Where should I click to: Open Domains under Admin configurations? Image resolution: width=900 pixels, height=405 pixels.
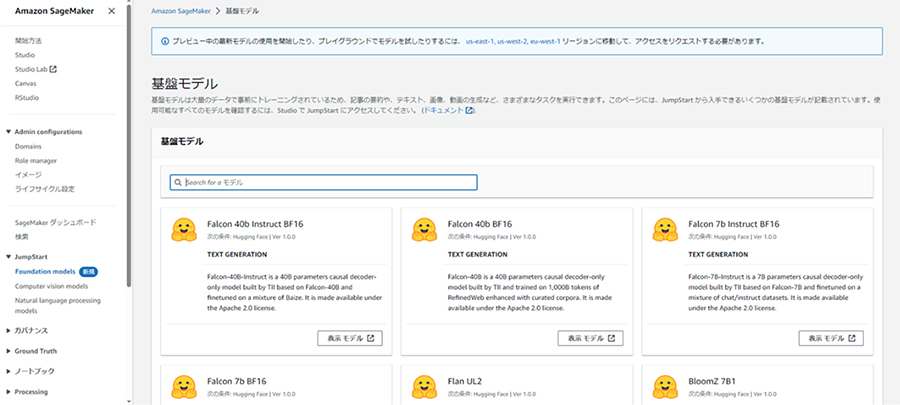(28, 146)
